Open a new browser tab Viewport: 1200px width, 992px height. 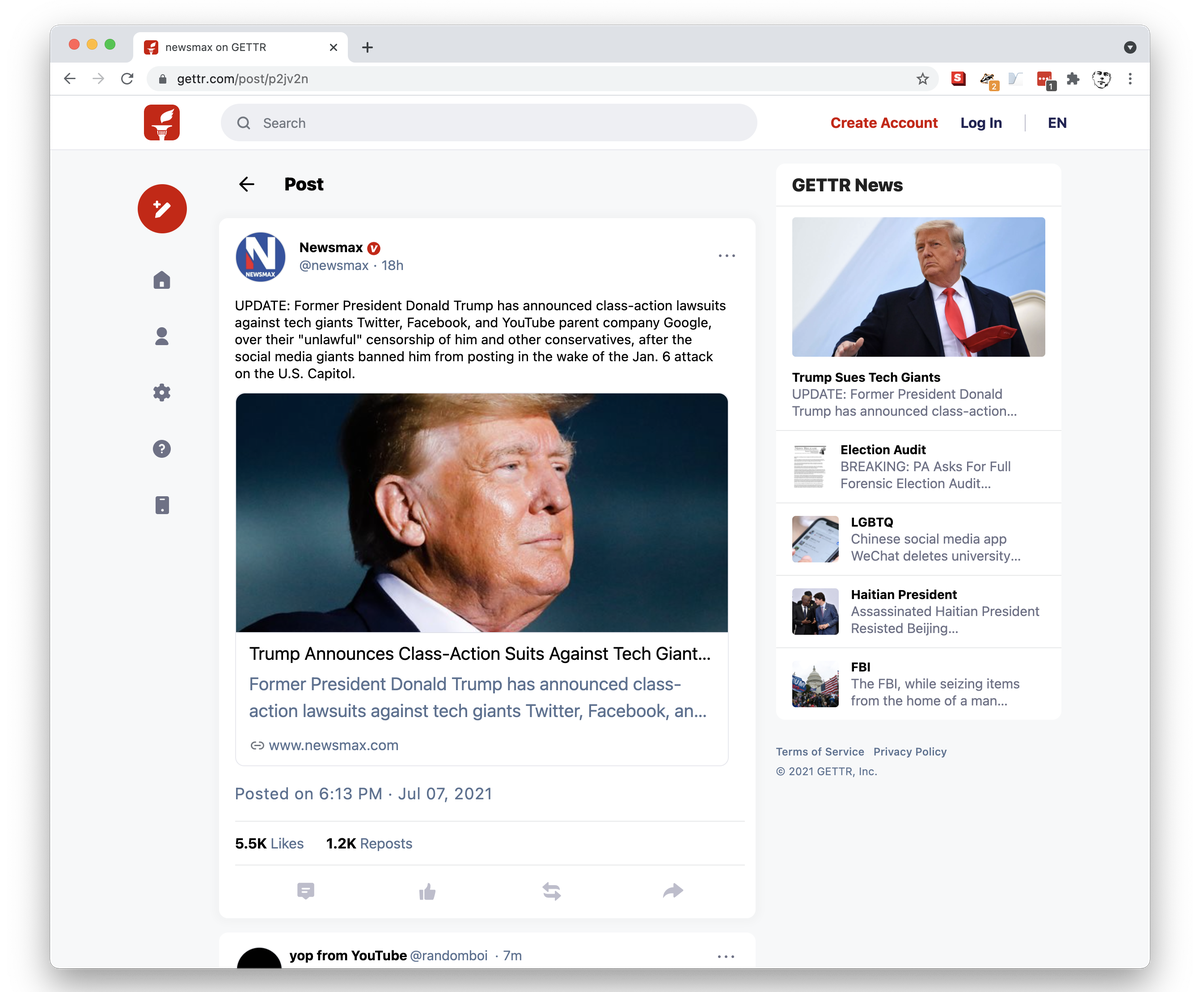coord(367,47)
